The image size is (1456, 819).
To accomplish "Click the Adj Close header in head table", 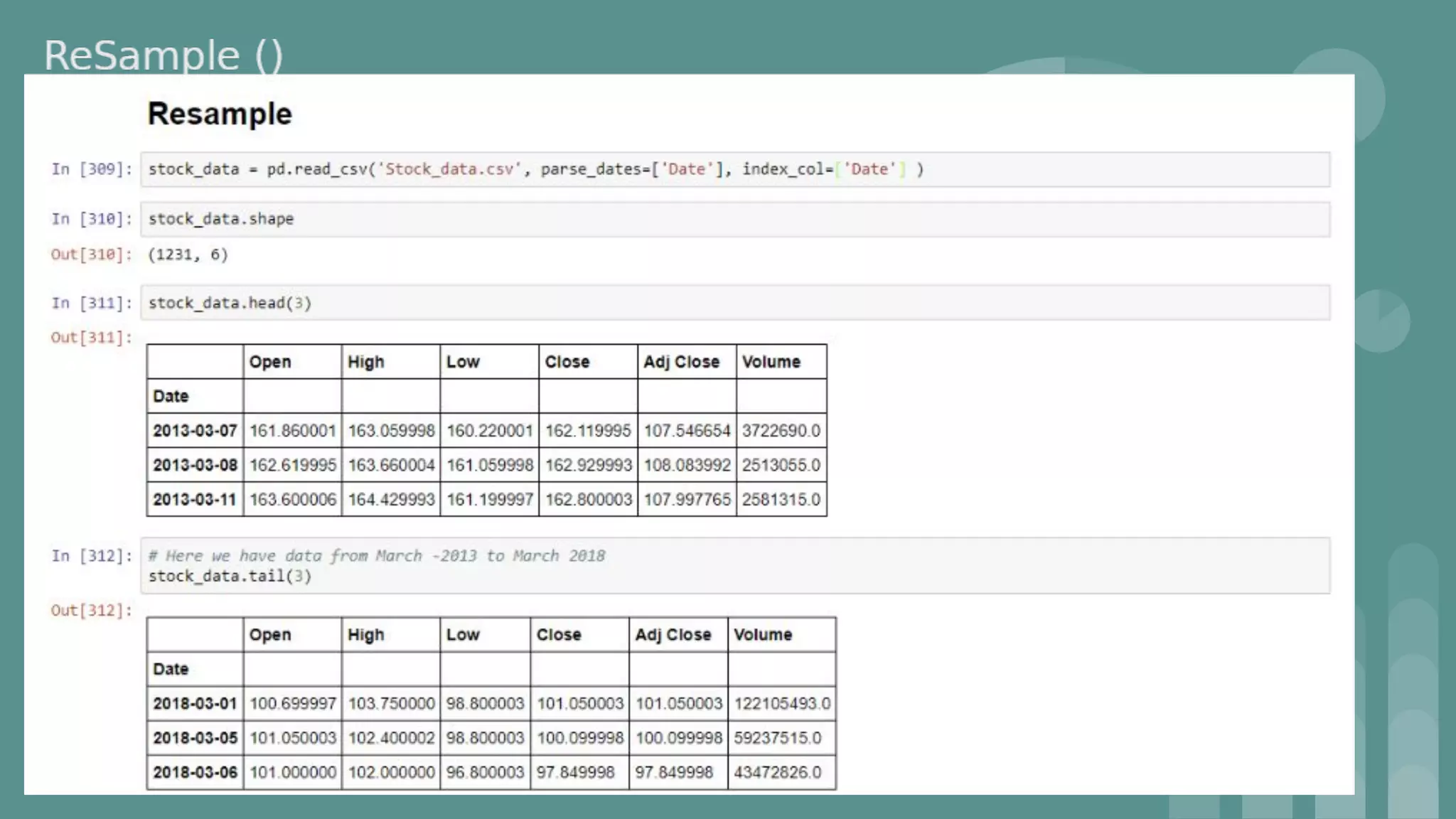I will point(681,362).
